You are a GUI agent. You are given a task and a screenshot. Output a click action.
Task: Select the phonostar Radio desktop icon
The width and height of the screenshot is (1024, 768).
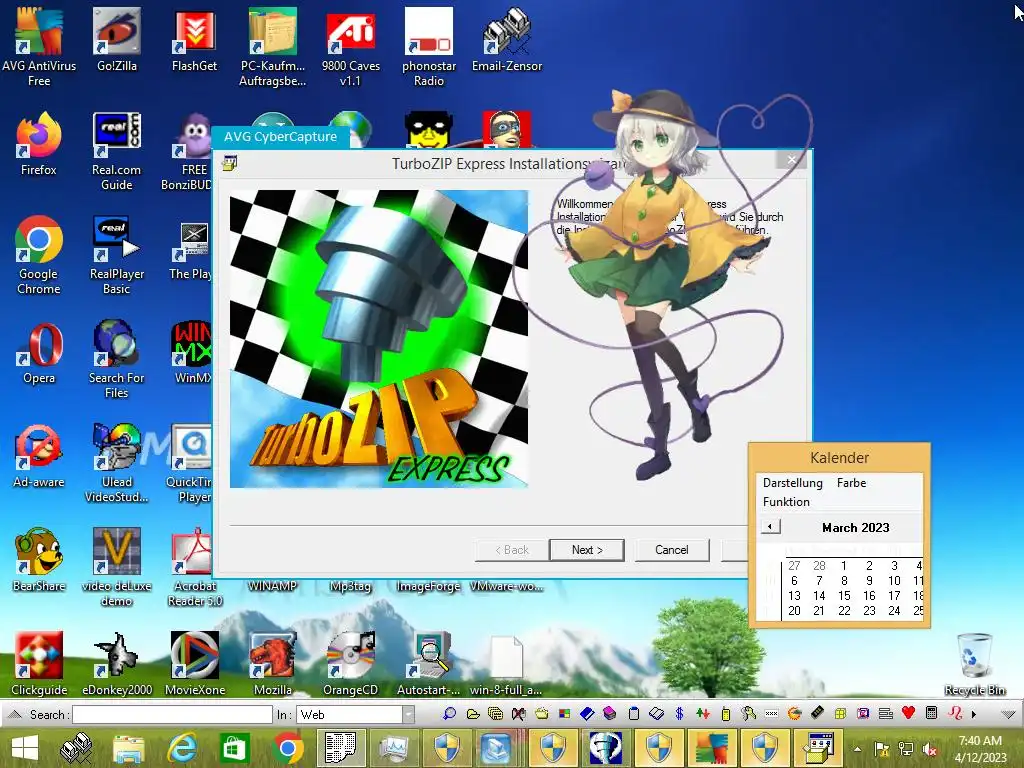[428, 47]
